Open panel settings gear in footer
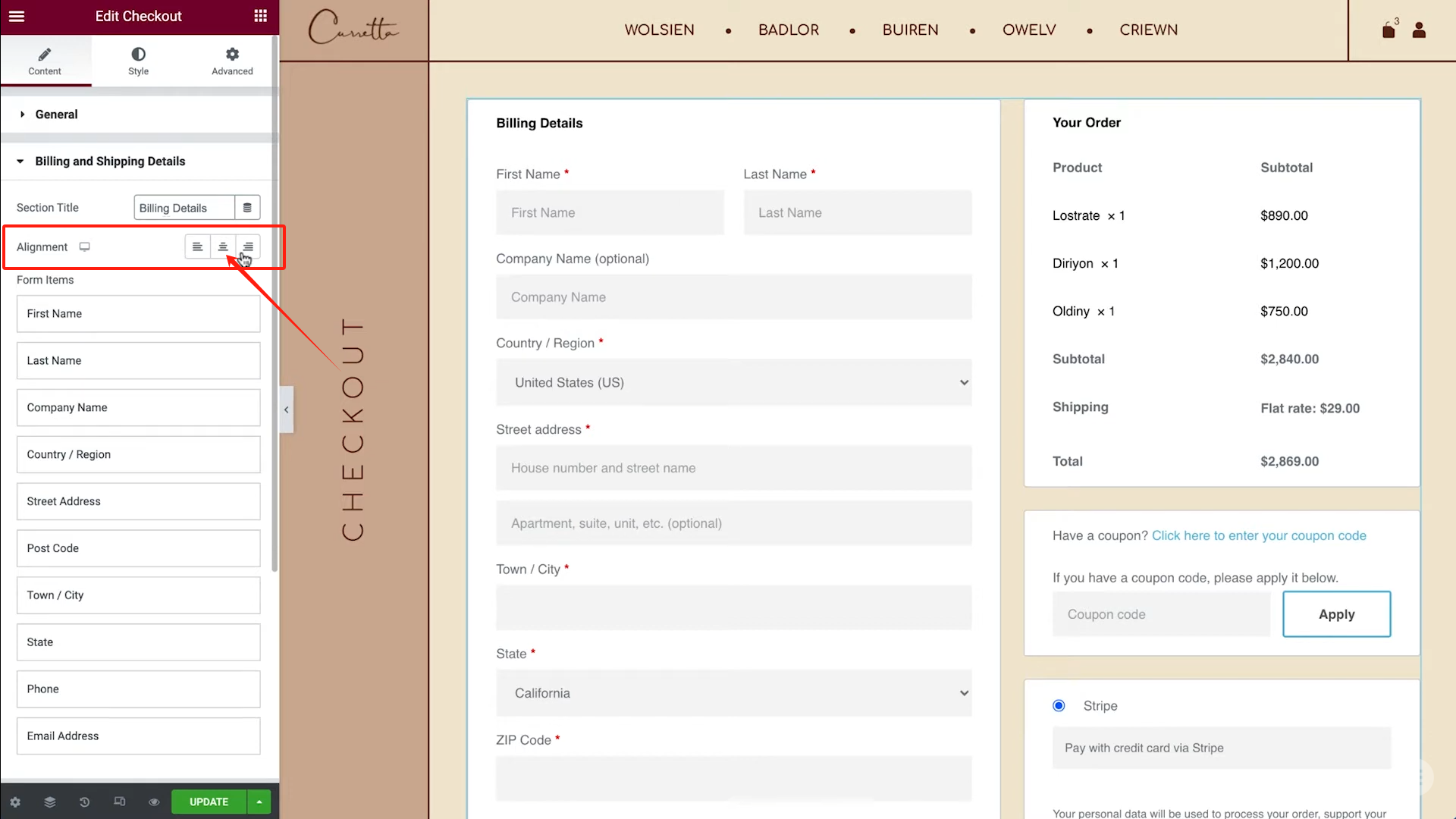The height and width of the screenshot is (819, 1456). (15, 802)
